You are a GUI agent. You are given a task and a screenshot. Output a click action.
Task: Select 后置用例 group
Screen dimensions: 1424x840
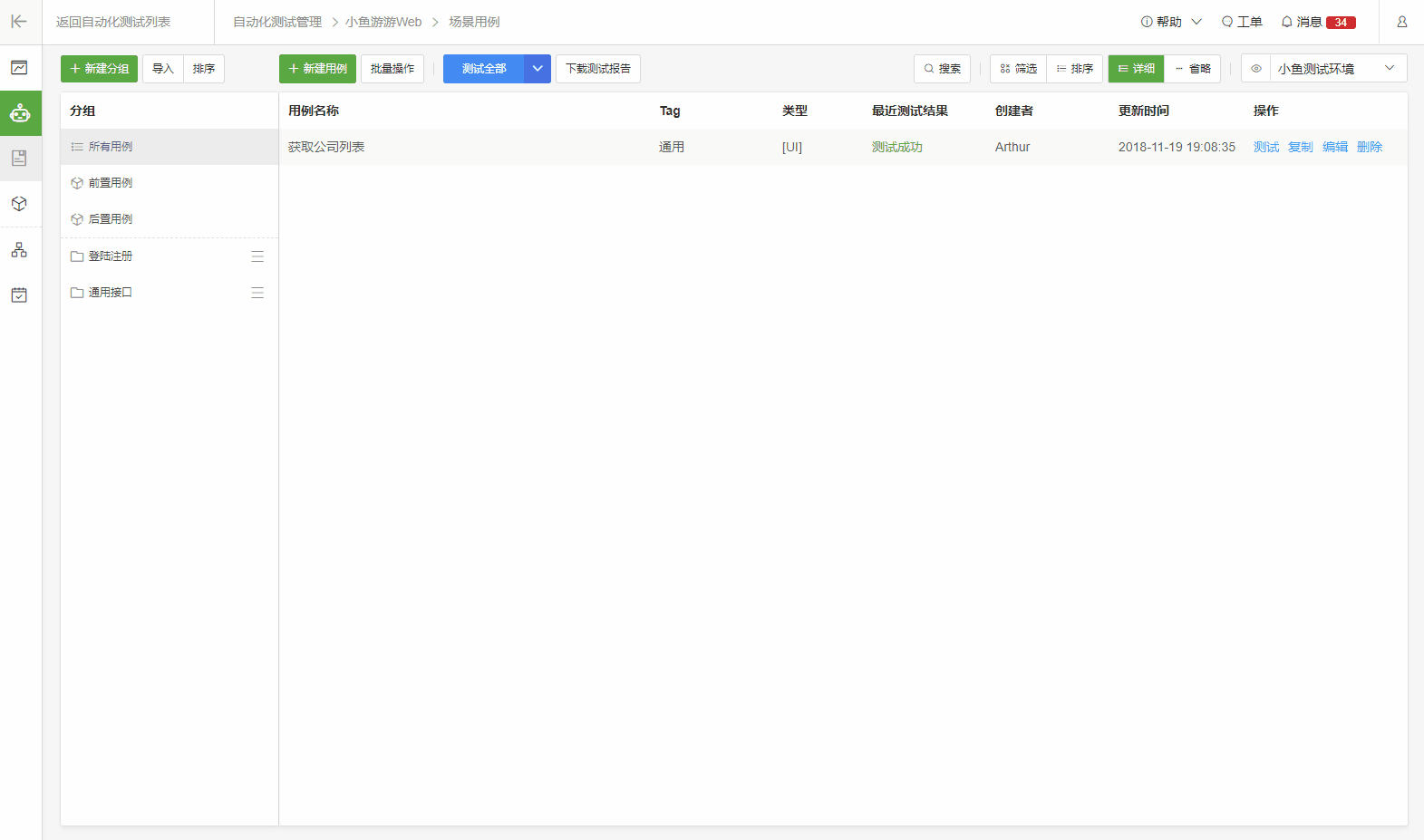point(170,219)
